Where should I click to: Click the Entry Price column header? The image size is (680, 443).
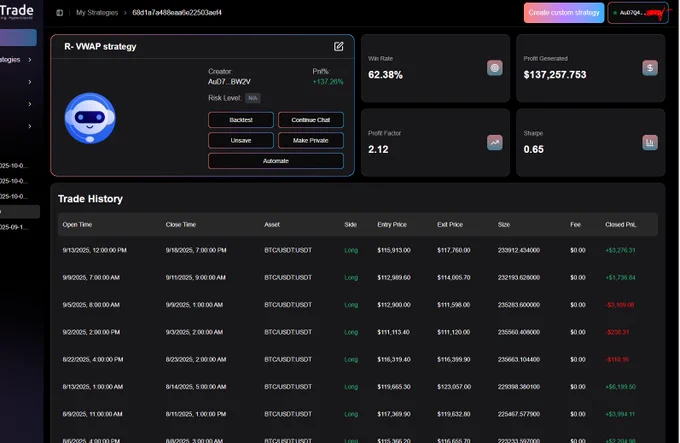click(392, 225)
